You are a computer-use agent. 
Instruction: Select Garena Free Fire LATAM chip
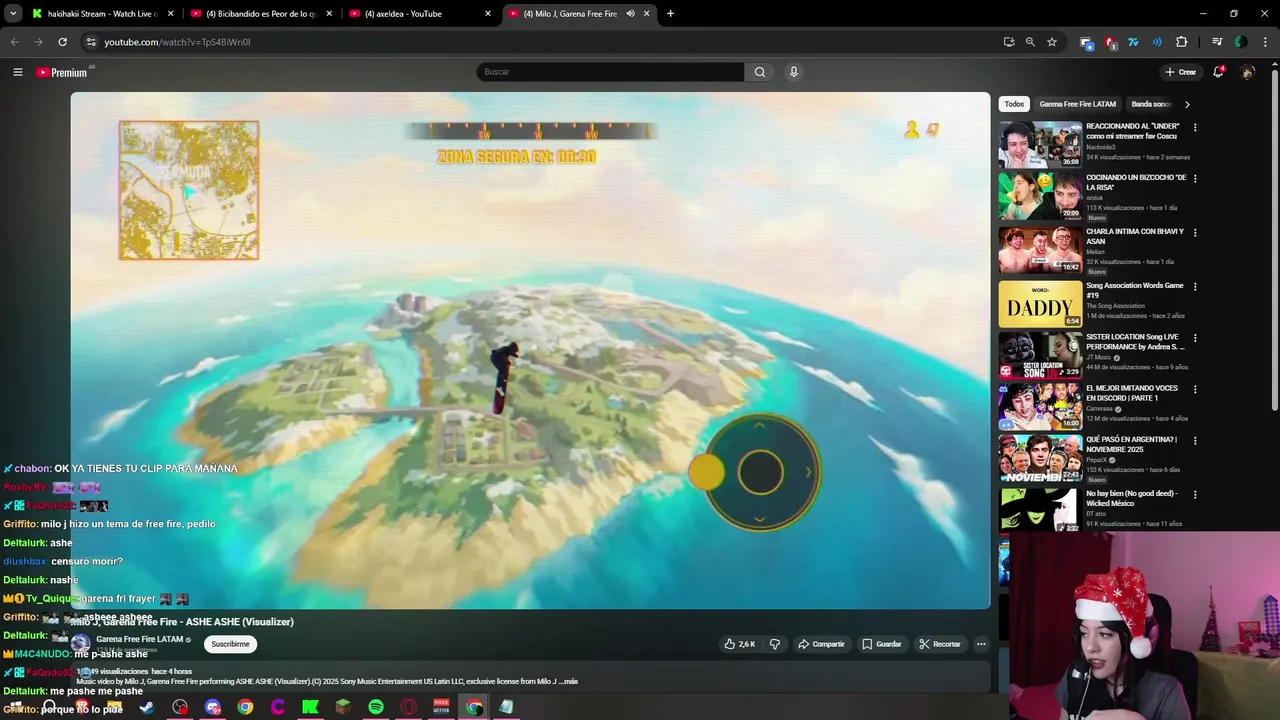[x=1077, y=104]
